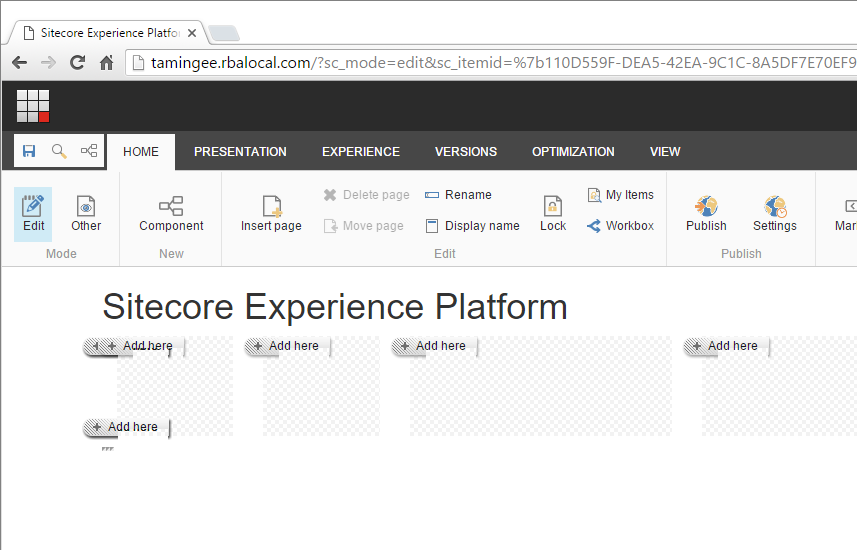Open the Workbox
This screenshot has width=857, height=550.
coord(620,226)
